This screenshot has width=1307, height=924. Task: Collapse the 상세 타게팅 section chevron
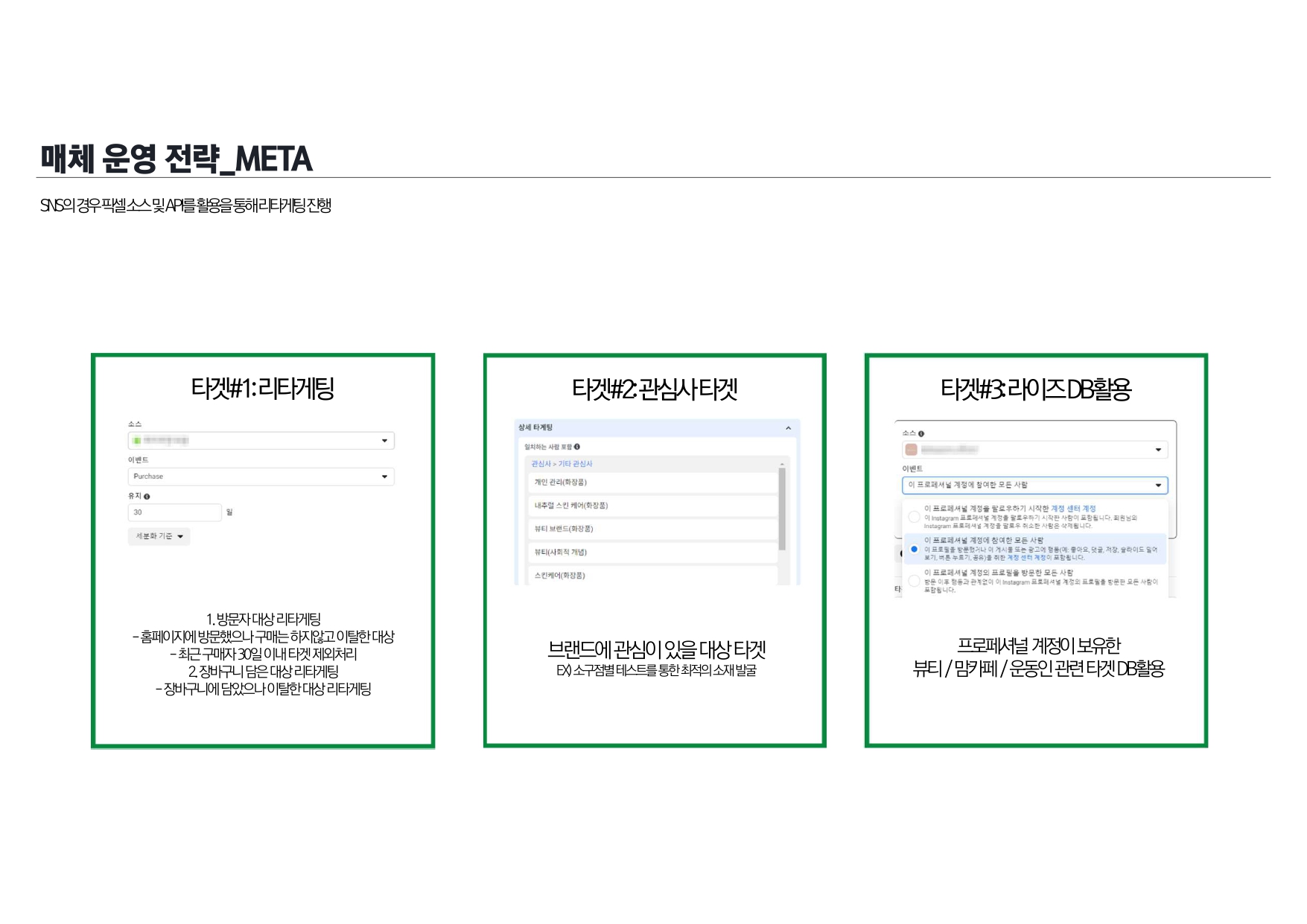(788, 428)
